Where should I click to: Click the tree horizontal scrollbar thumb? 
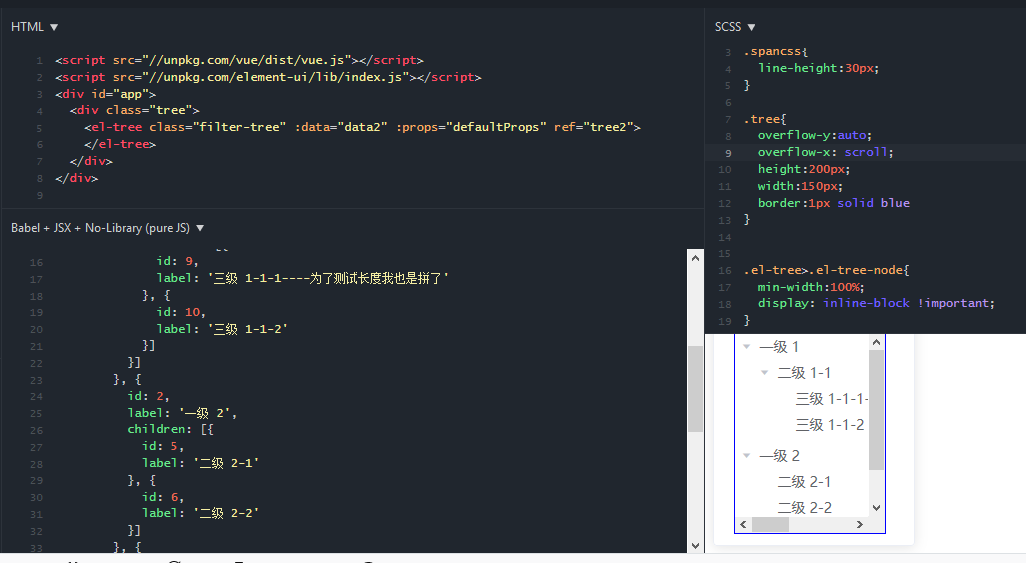(770, 524)
